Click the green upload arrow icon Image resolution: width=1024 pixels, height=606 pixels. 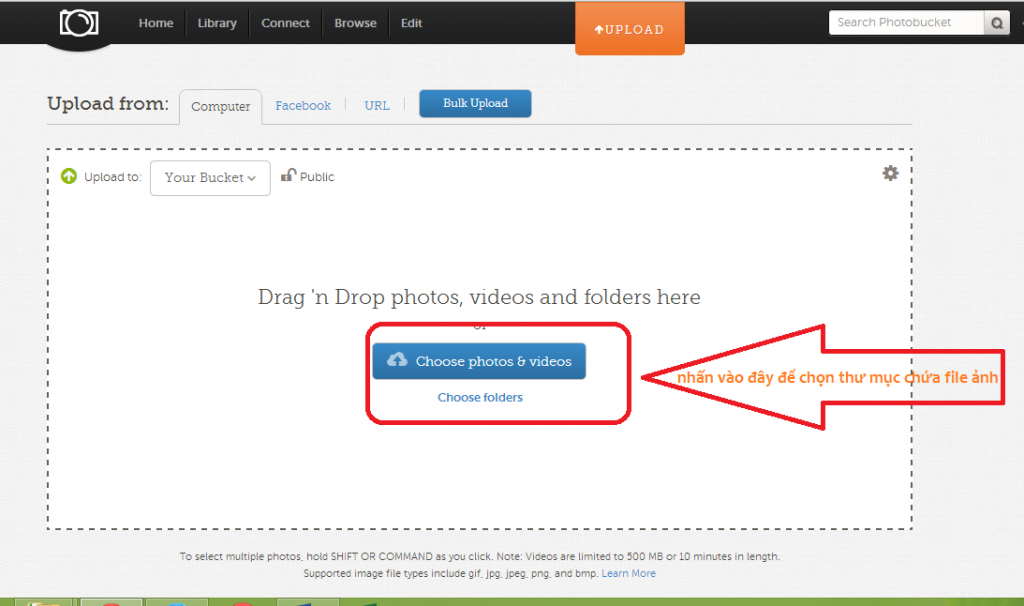[69, 176]
